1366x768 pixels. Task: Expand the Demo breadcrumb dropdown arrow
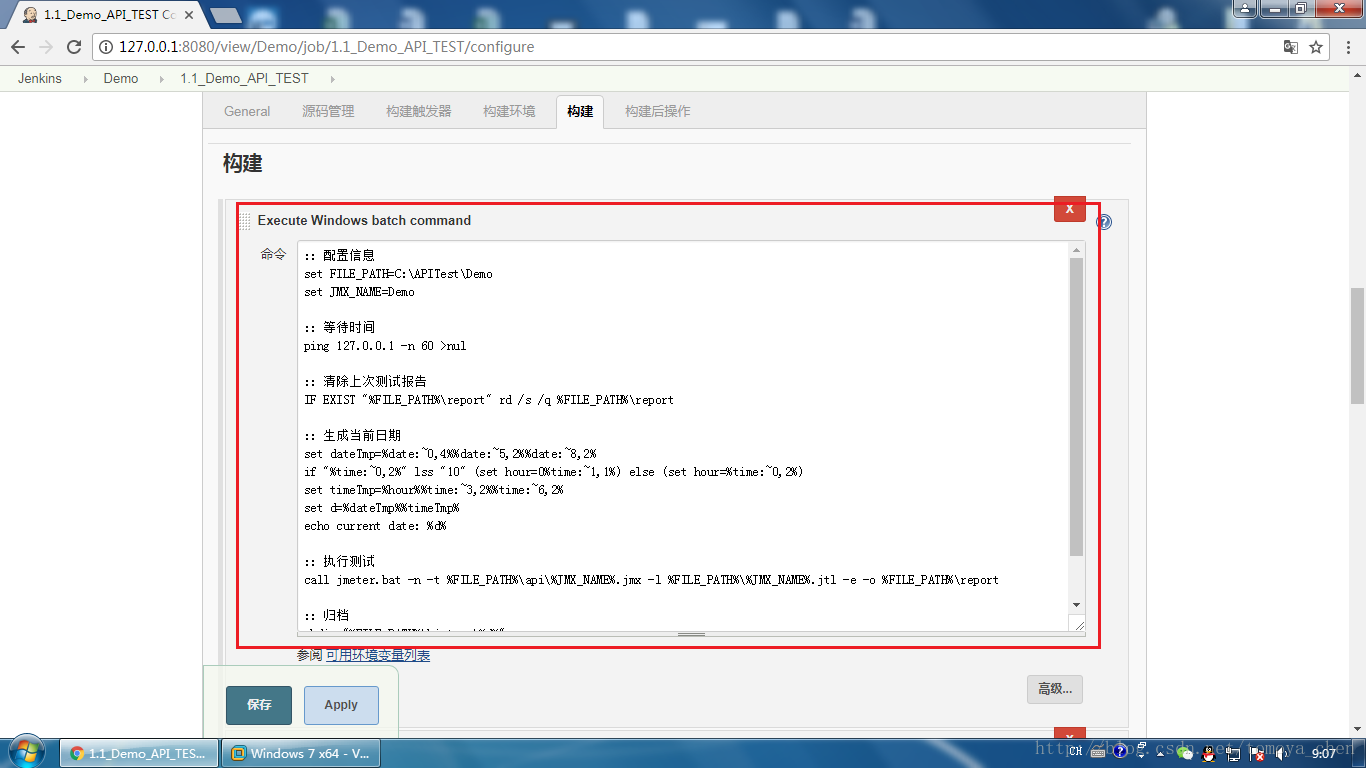[161, 78]
